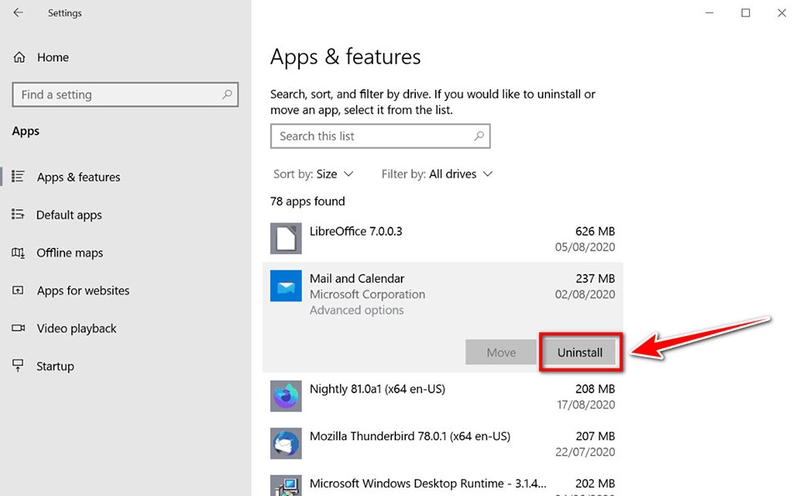Click the 208 MB size value

pyautogui.click(x=595, y=389)
